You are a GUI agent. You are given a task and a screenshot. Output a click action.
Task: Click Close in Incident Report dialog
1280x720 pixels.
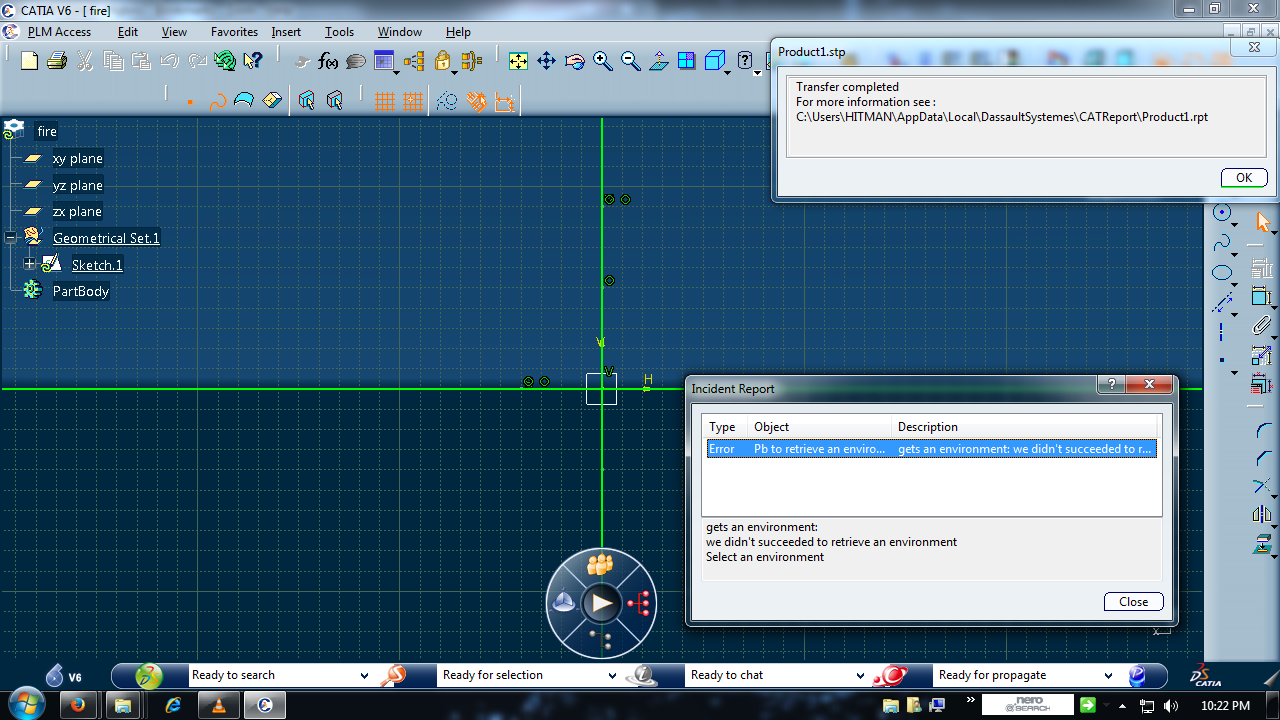(x=1134, y=602)
